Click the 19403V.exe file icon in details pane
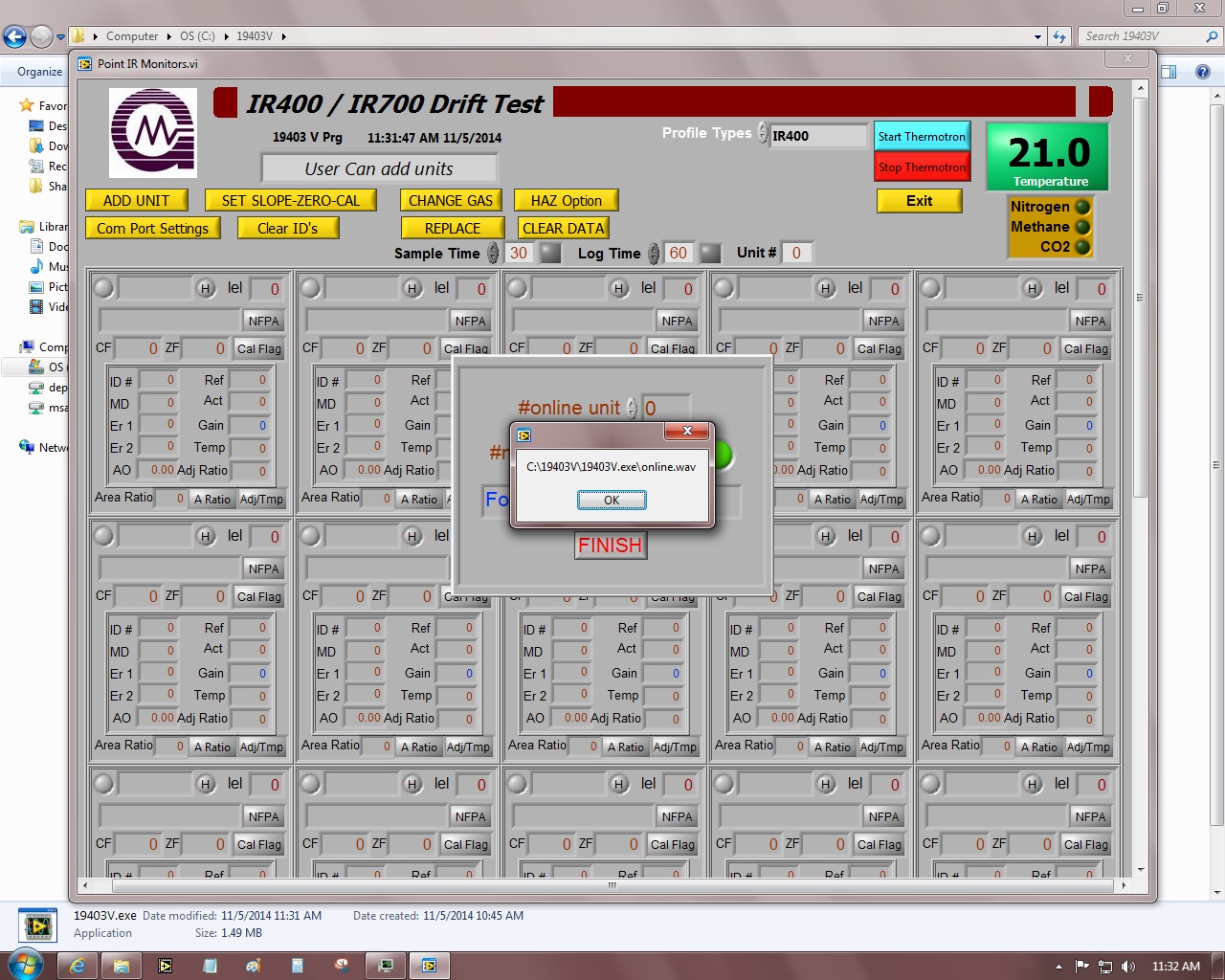 [x=38, y=924]
